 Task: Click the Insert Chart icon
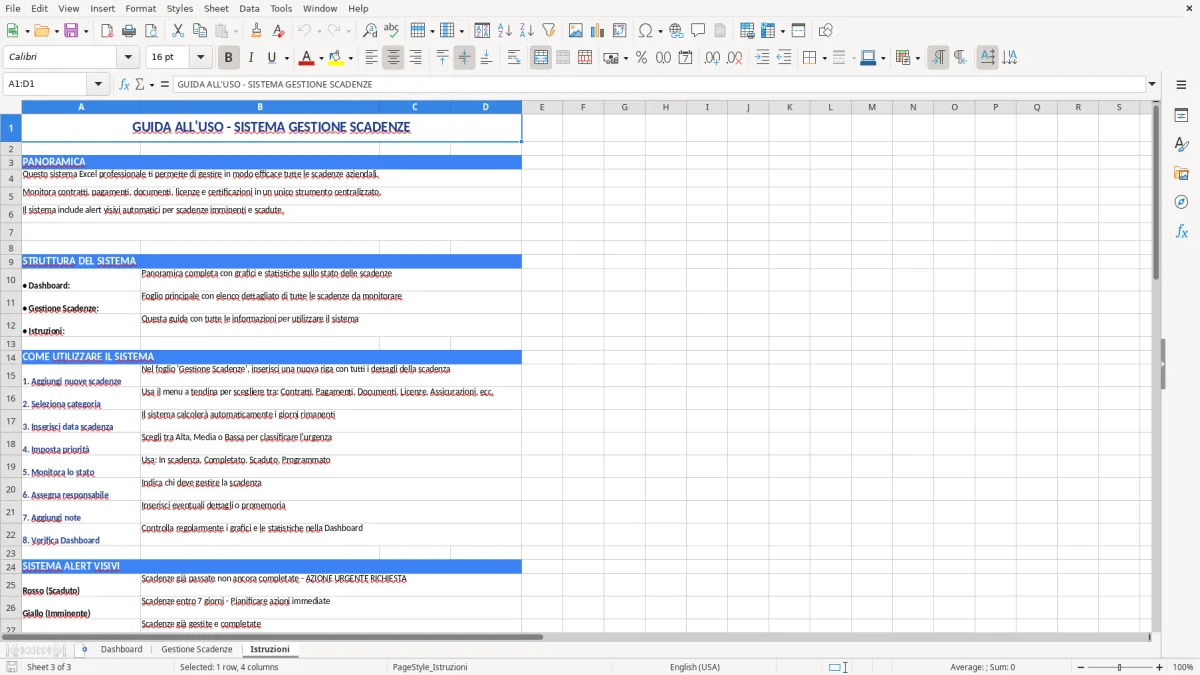[x=598, y=31]
